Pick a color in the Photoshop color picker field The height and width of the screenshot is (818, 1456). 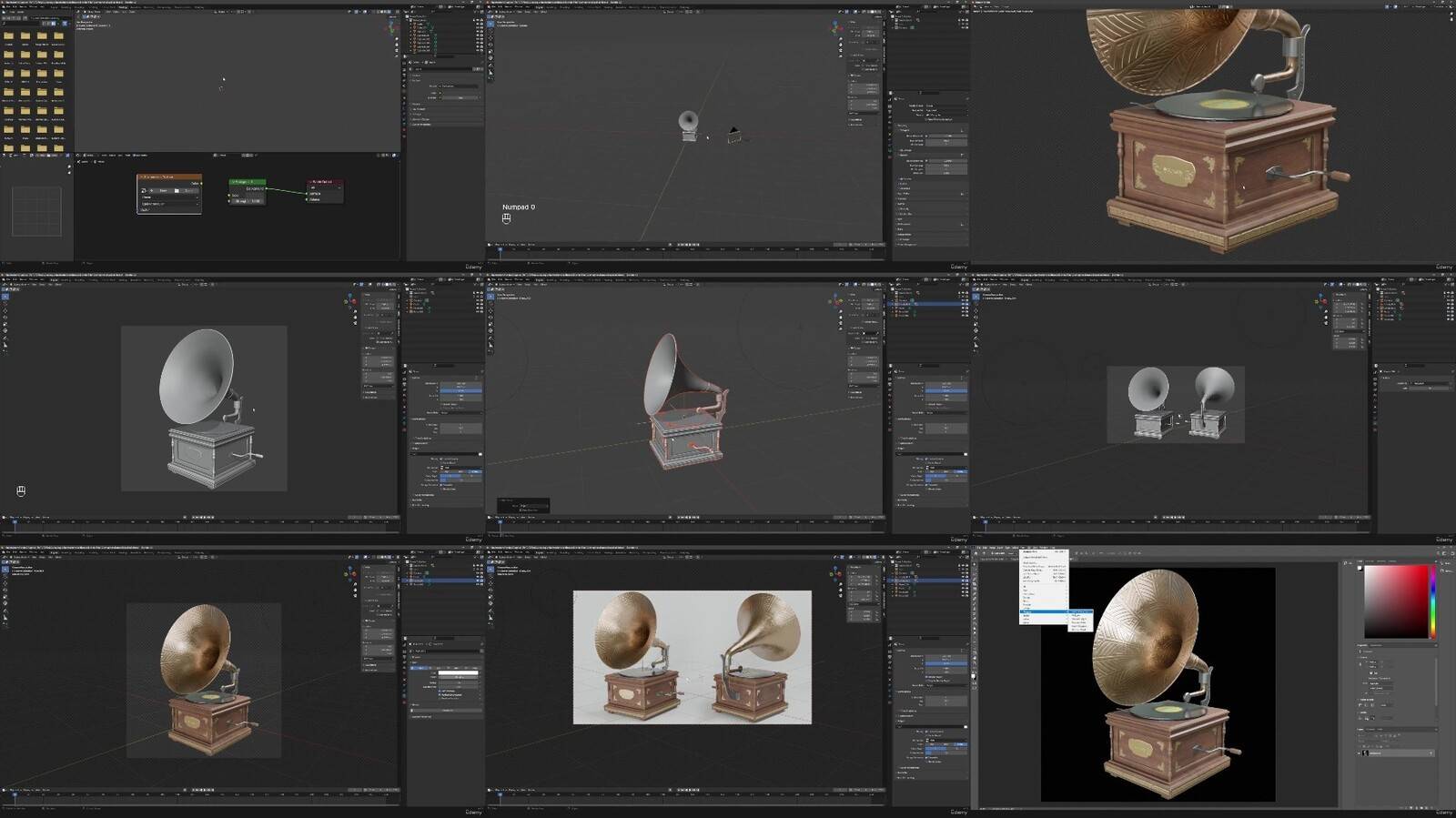point(1396,601)
